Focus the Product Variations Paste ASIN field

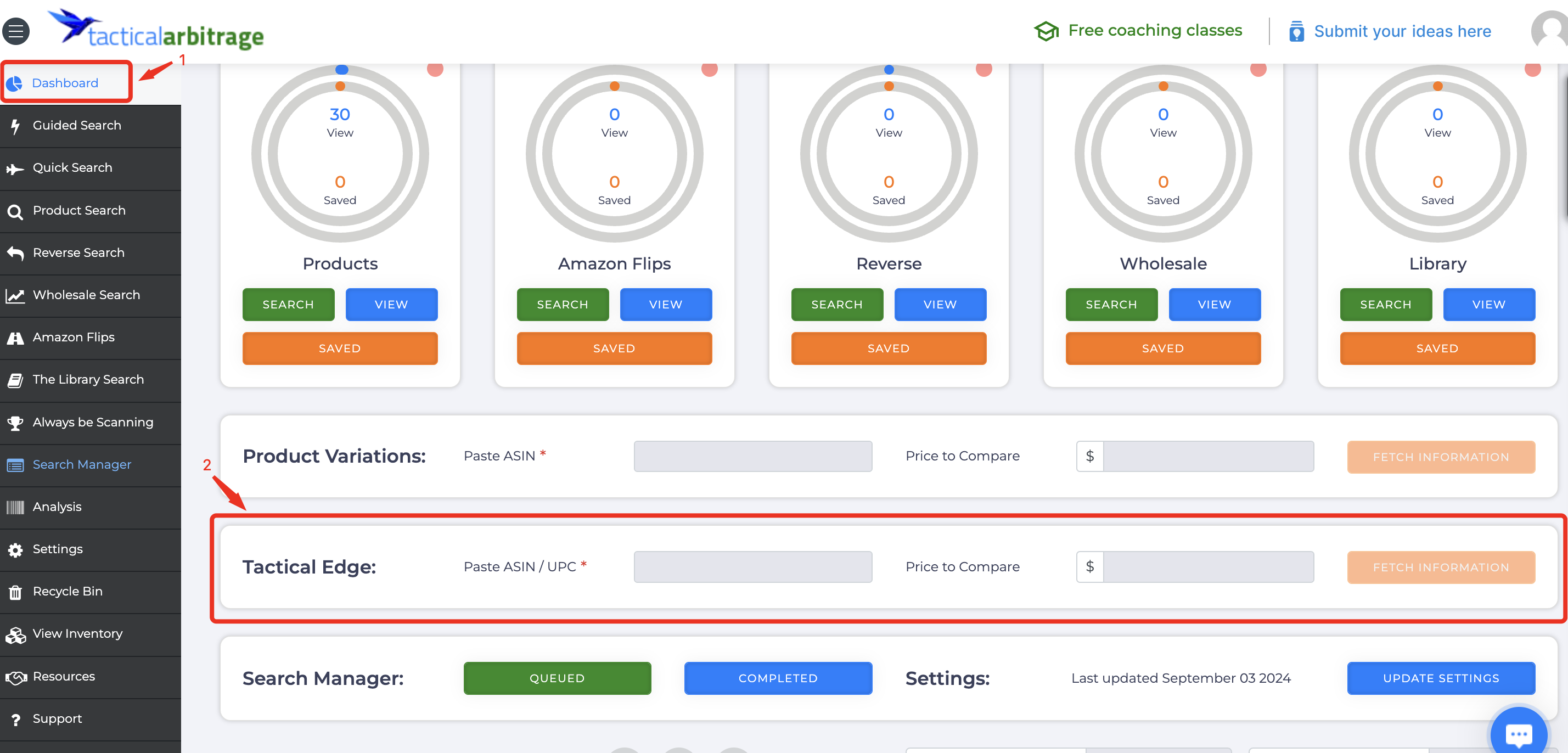coord(753,457)
